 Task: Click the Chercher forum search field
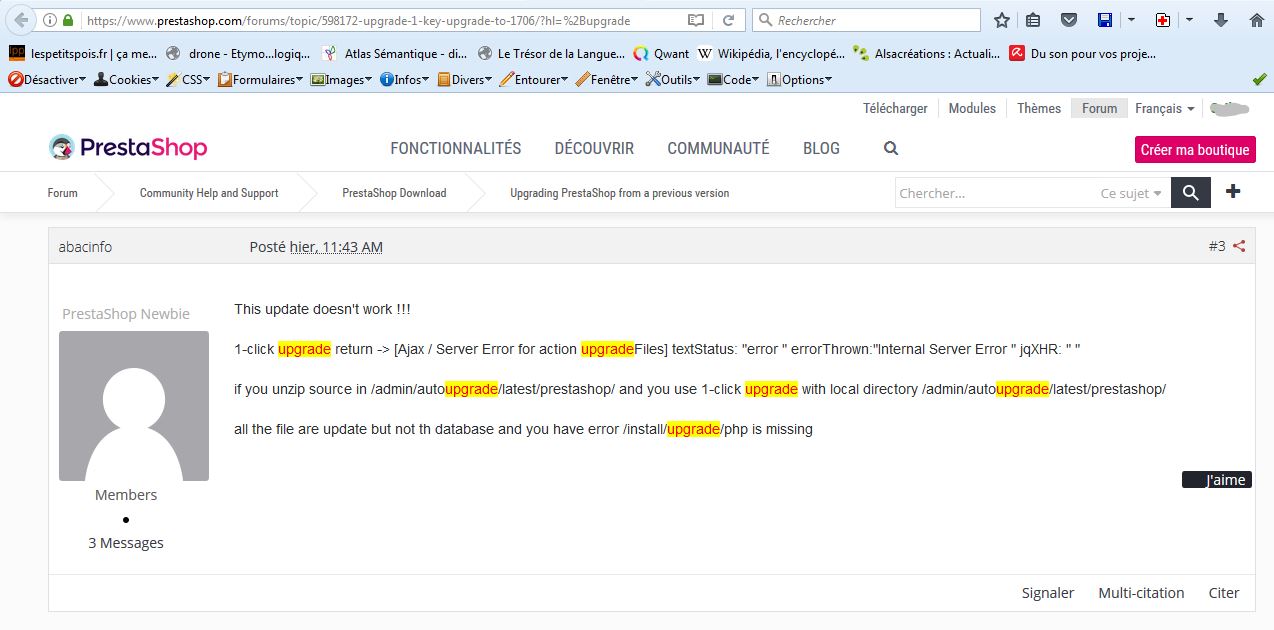(x=995, y=193)
